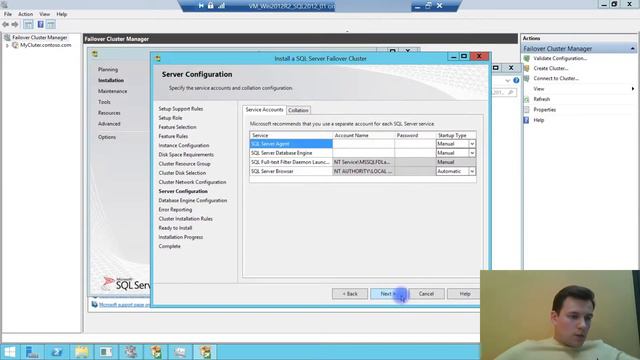Click the Properties action icon

(527, 110)
